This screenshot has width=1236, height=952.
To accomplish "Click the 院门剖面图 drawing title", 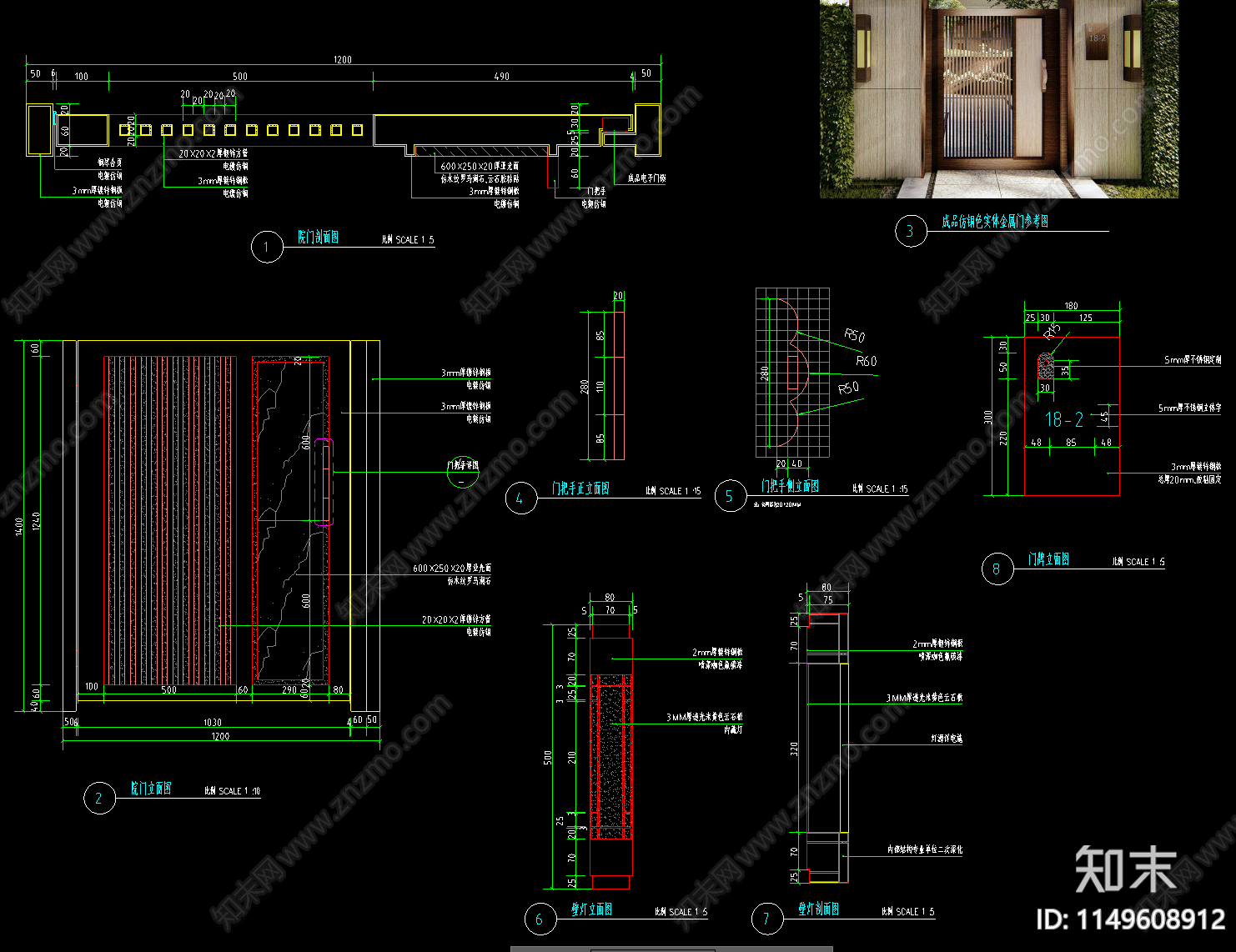I will coord(319,238).
